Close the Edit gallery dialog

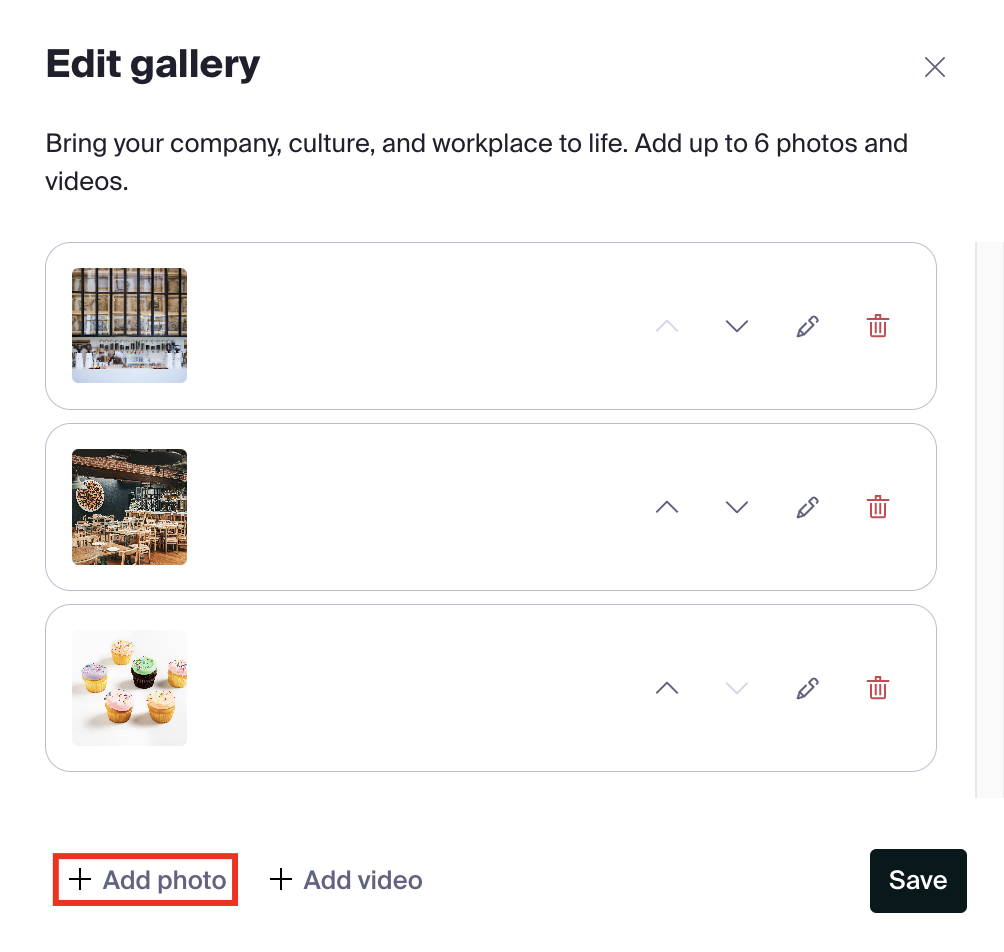[934, 67]
